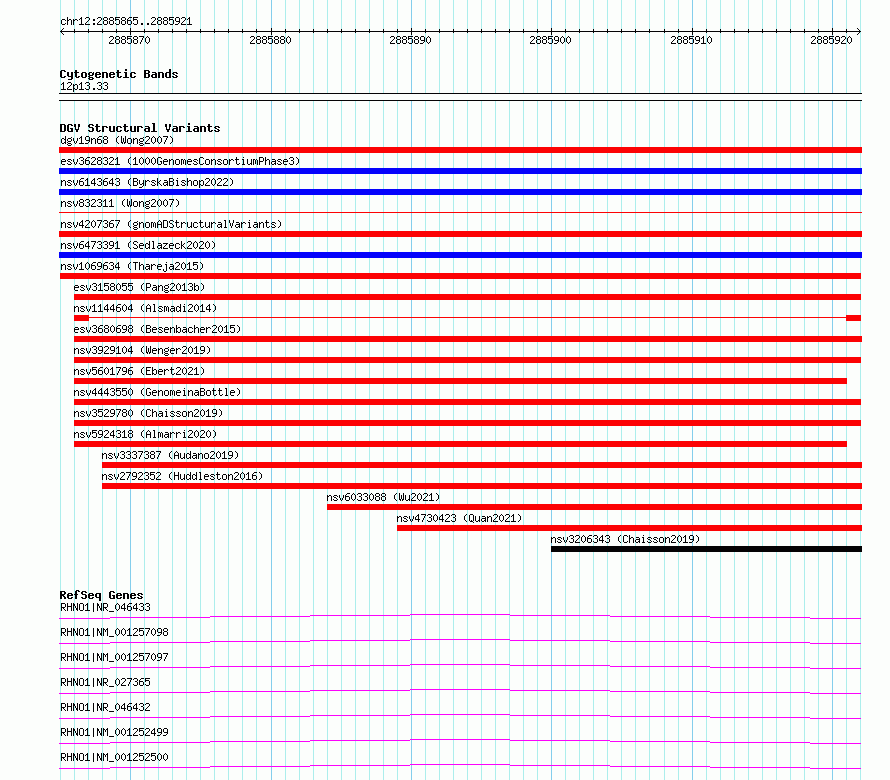Click ruler position 2885920
This screenshot has width=890, height=780.
pos(832,40)
